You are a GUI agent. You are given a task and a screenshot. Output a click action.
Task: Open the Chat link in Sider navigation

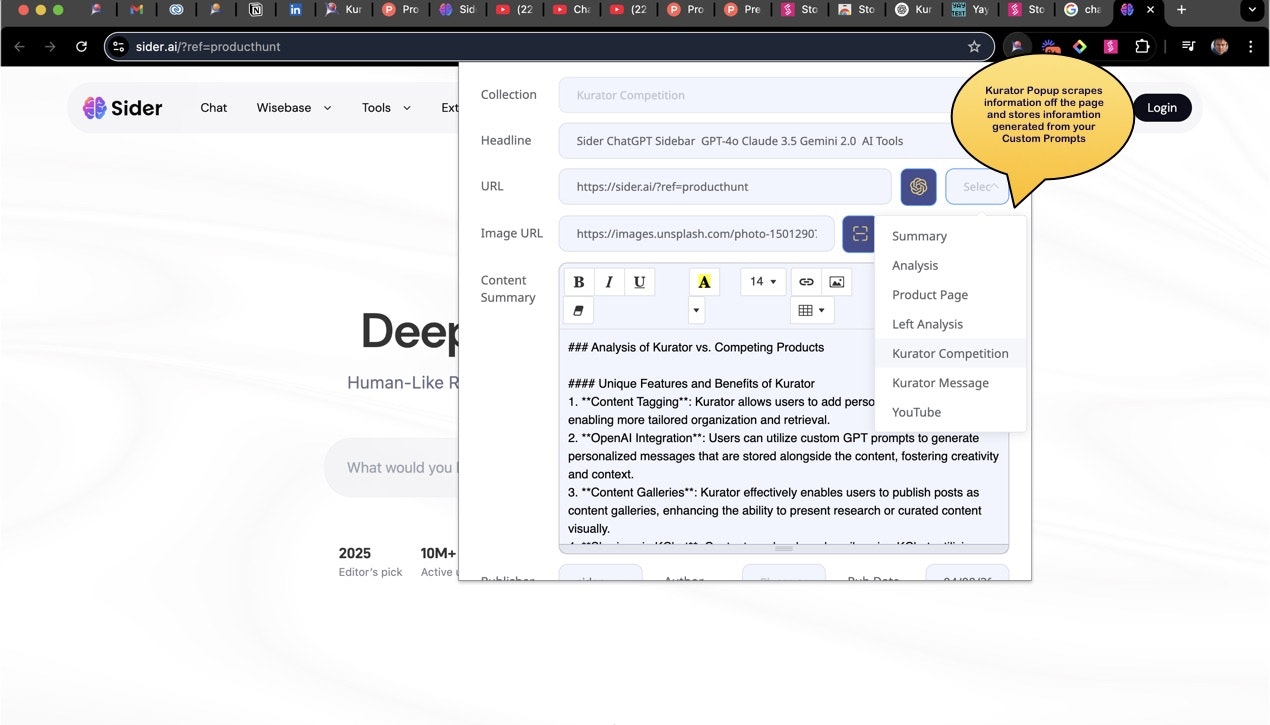pyautogui.click(x=214, y=108)
